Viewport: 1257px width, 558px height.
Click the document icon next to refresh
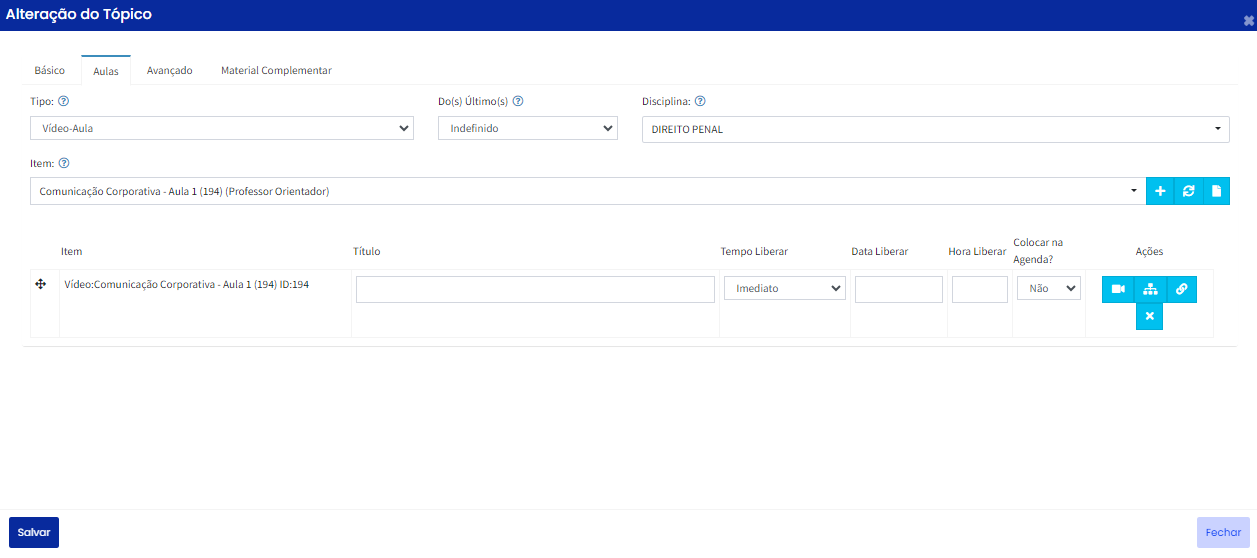tap(1216, 191)
